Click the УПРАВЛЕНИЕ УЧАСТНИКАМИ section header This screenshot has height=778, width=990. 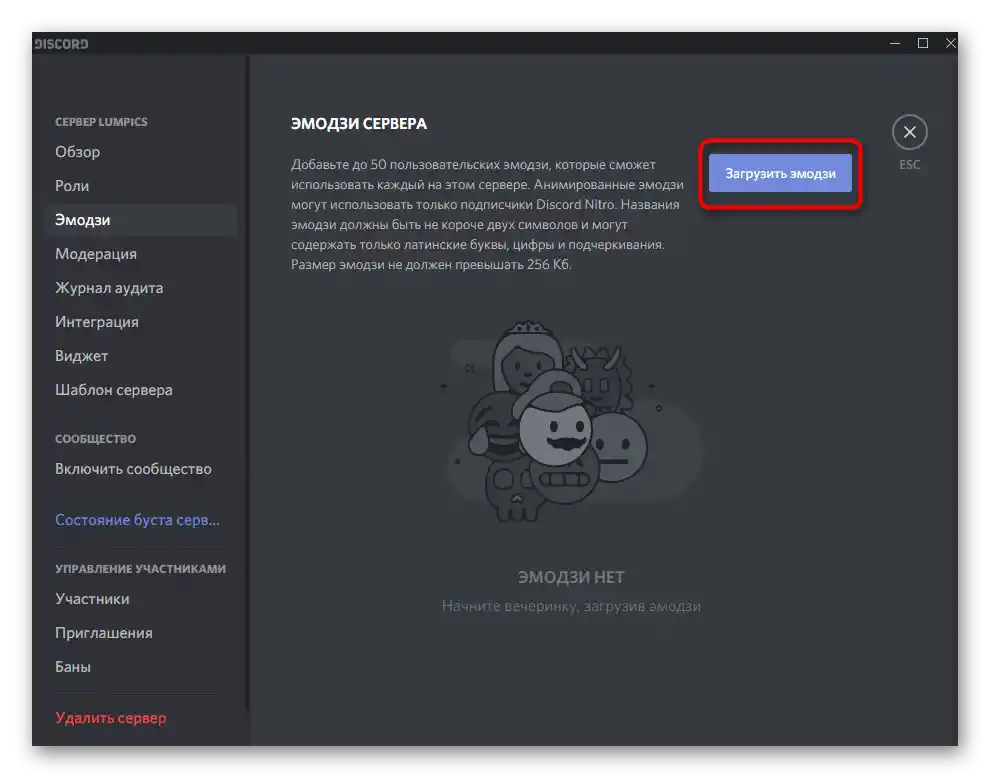click(140, 569)
